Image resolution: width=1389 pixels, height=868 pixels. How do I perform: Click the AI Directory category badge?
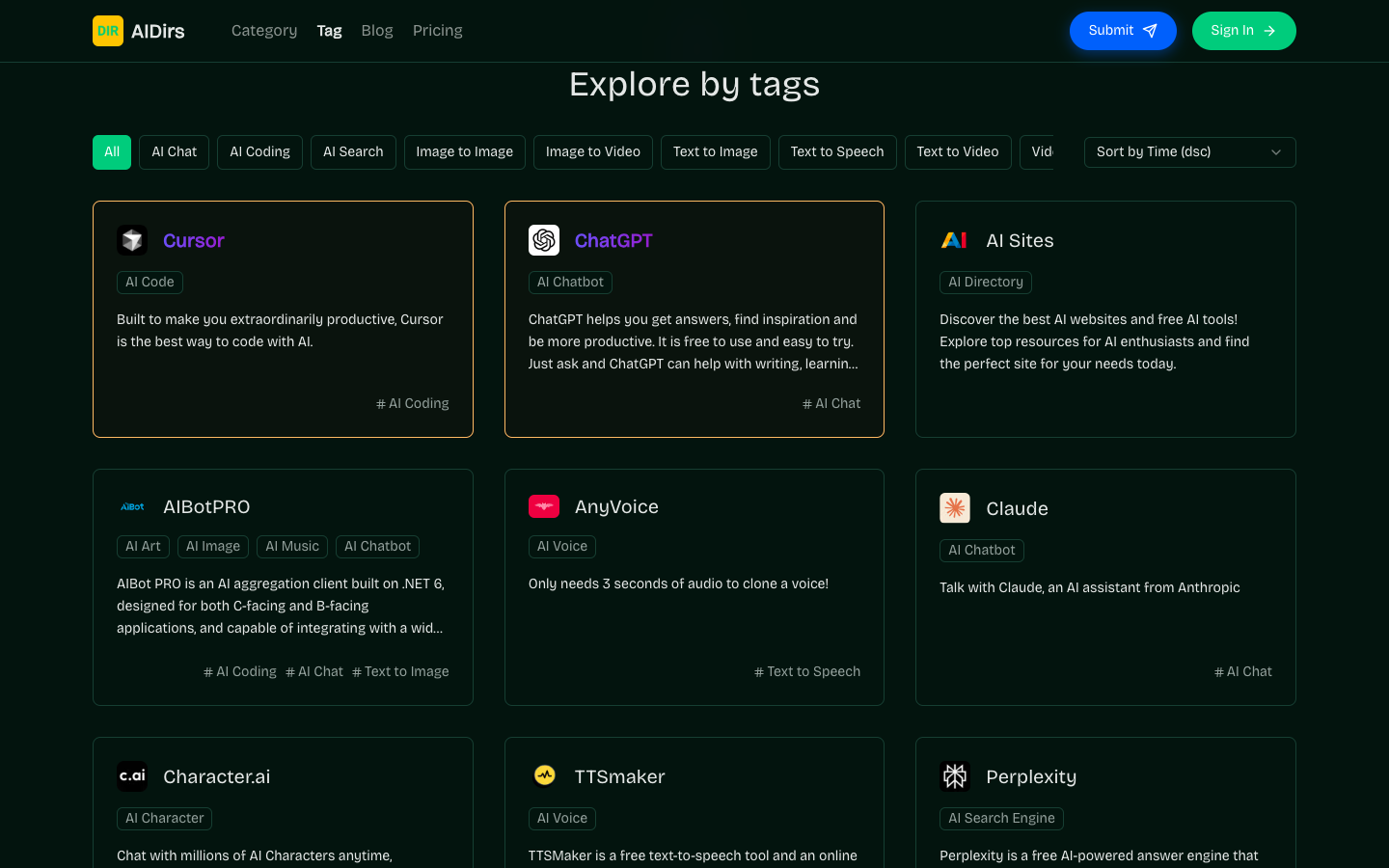[x=986, y=283]
